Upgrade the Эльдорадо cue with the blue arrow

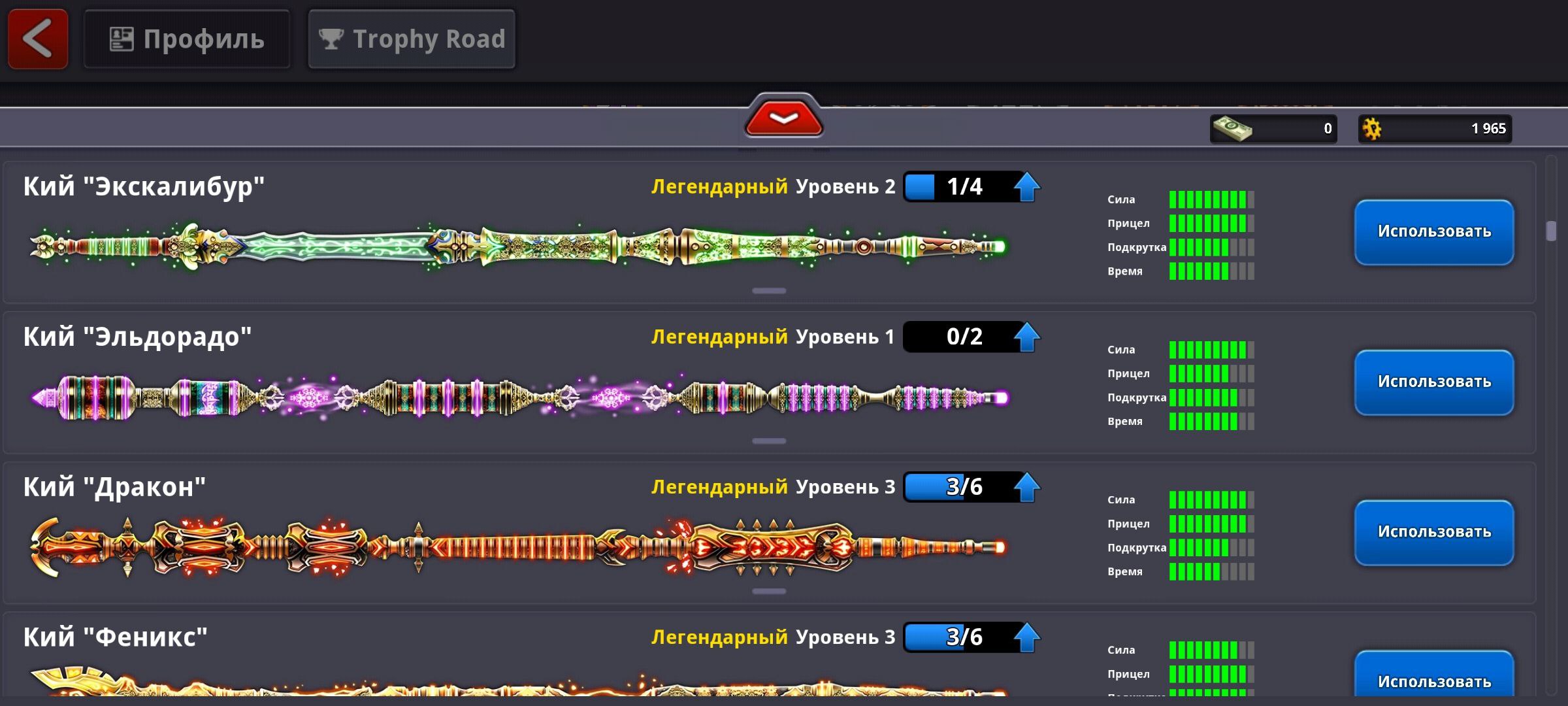tap(1026, 337)
